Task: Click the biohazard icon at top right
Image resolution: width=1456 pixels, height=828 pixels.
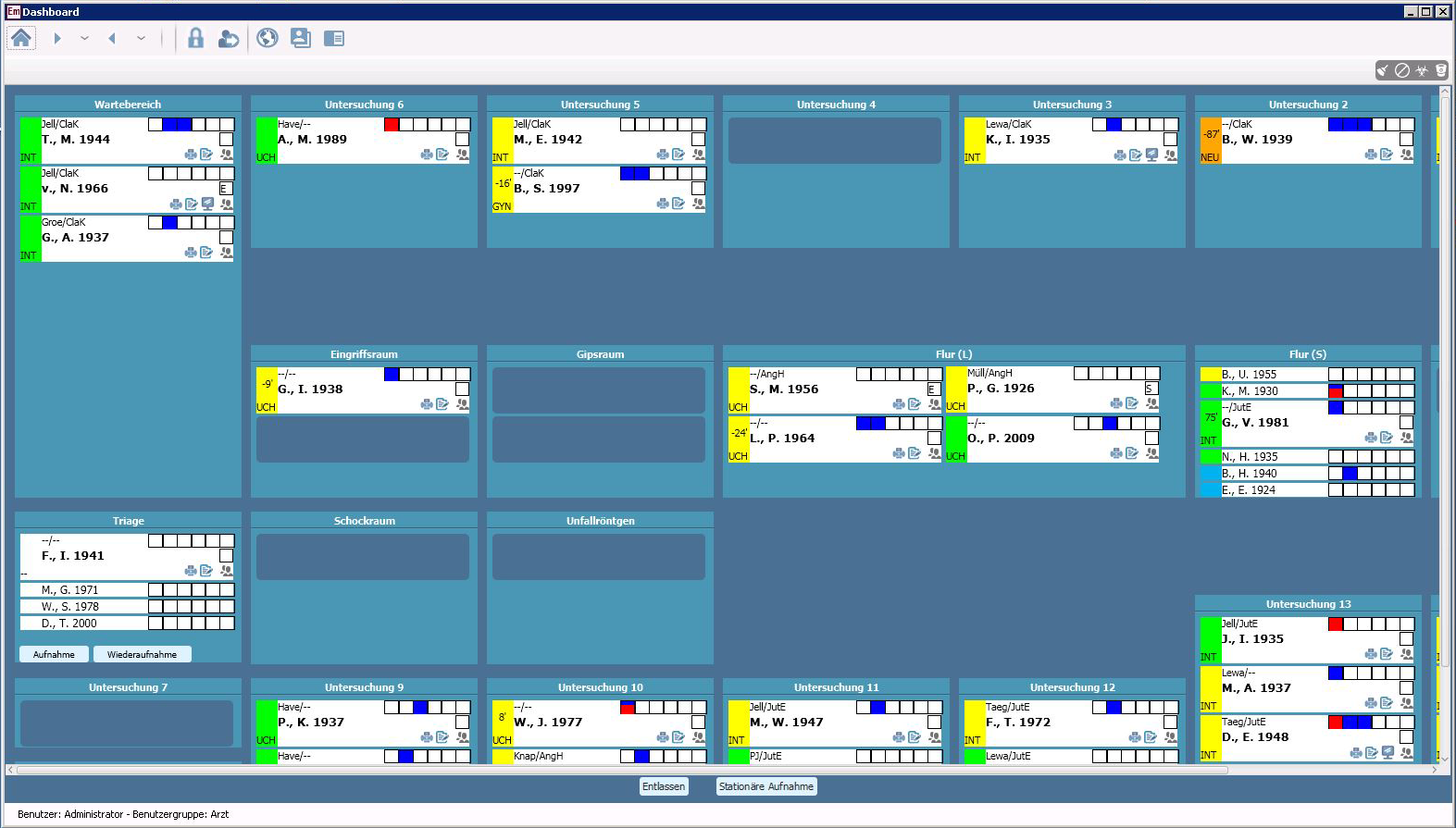Action: 1422,70
